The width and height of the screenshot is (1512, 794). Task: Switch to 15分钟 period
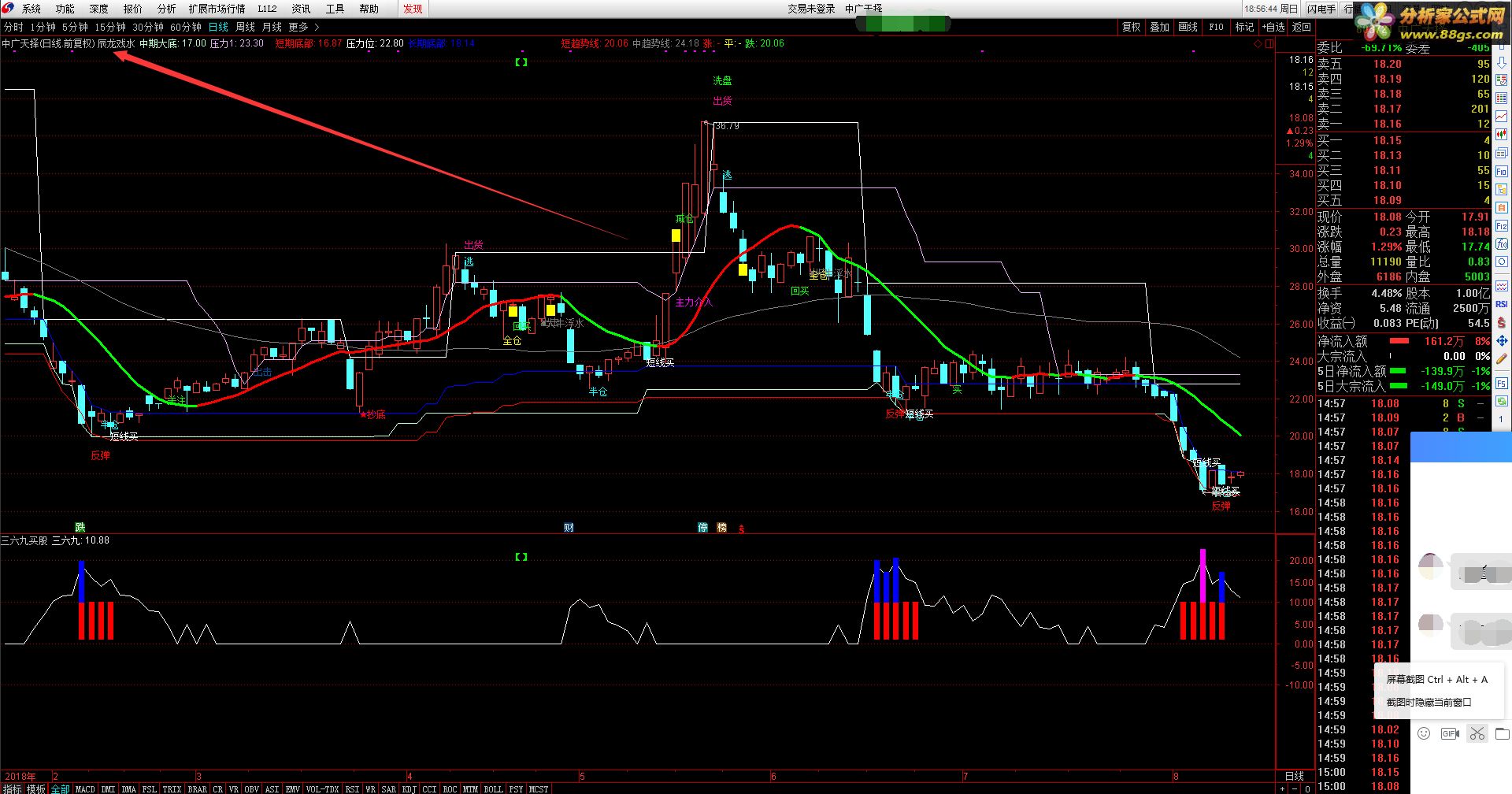pos(110,27)
